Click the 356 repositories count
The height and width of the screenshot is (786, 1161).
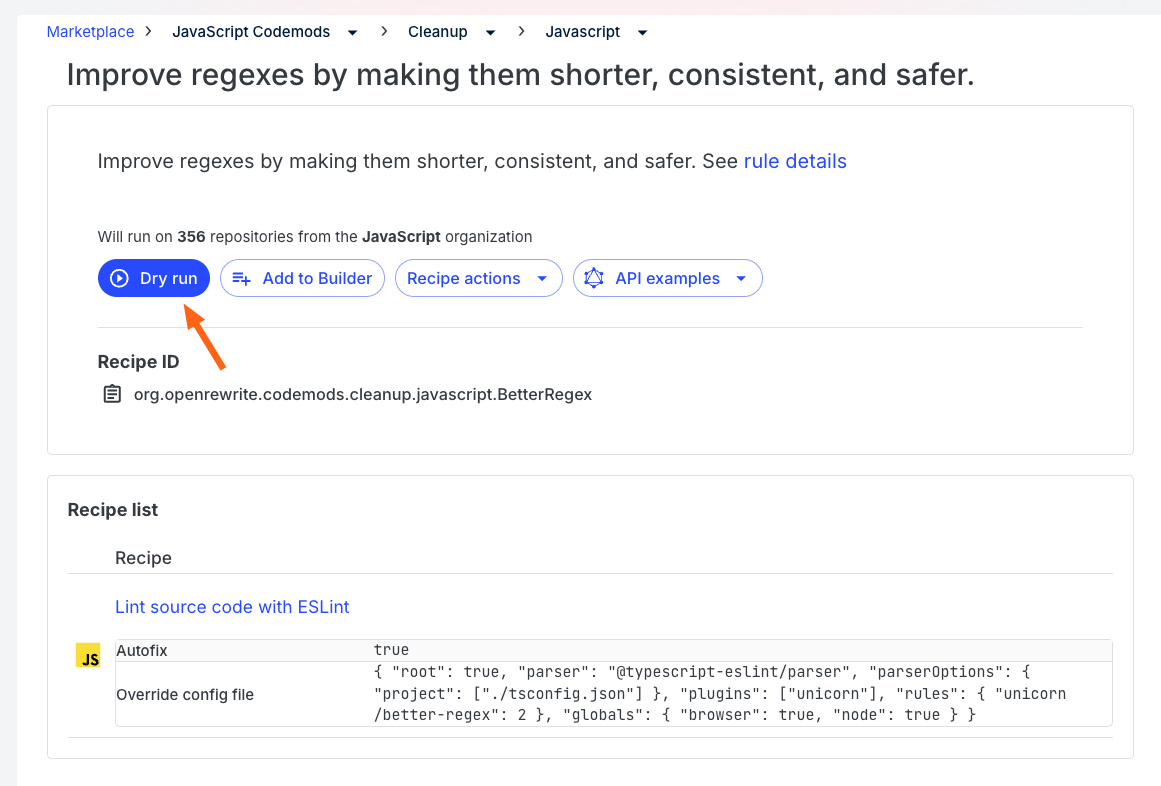click(x=191, y=237)
